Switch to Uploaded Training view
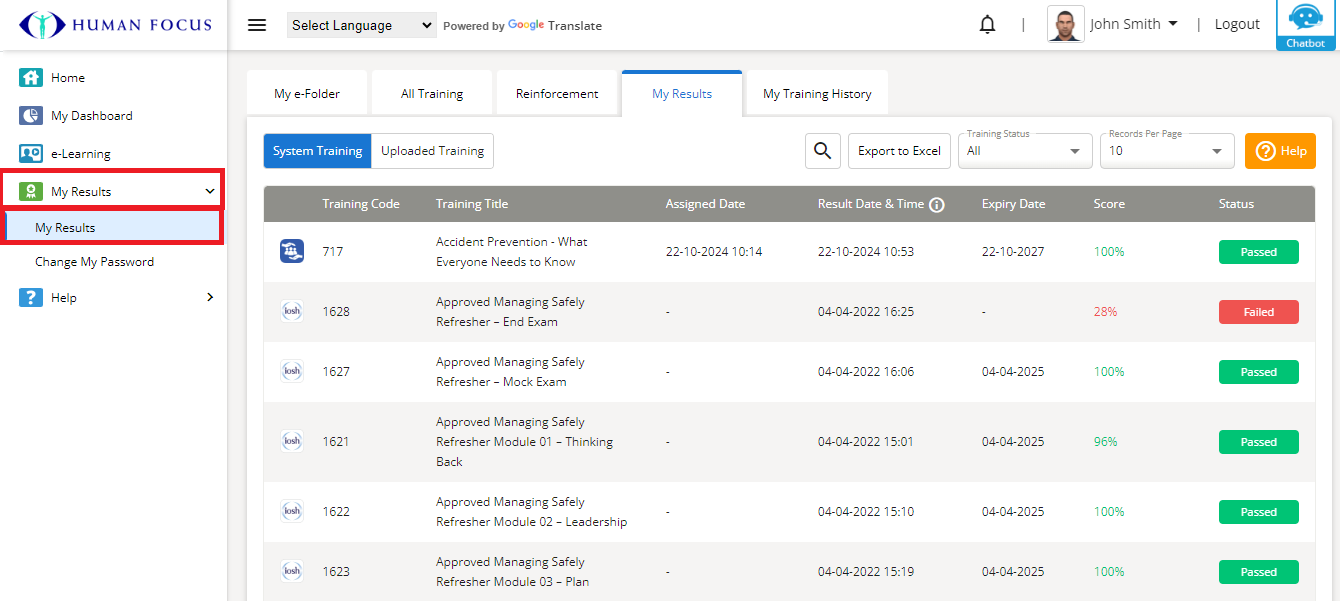Viewport: 1340px width, 601px height. 432,151
